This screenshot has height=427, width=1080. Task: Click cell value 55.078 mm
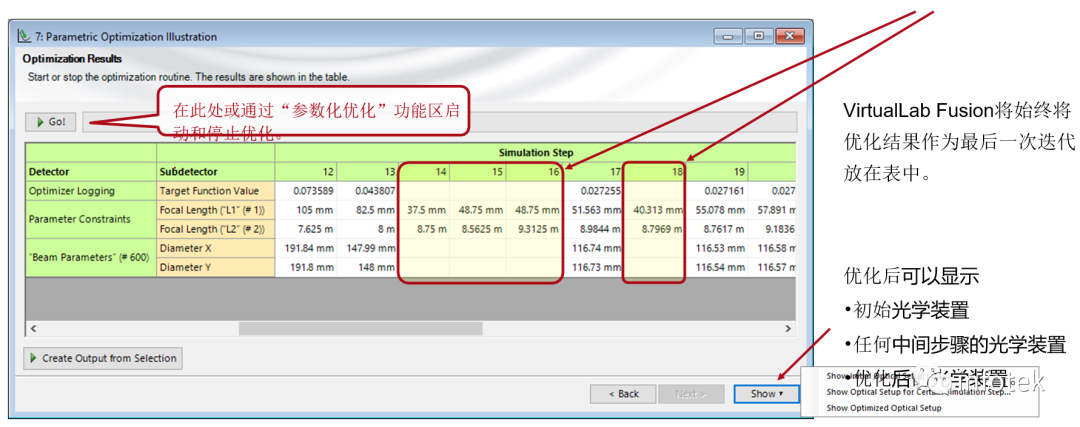pyautogui.click(x=716, y=209)
